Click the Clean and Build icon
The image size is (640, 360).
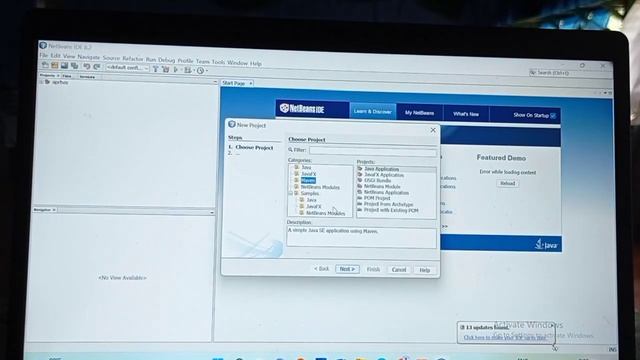166,69
